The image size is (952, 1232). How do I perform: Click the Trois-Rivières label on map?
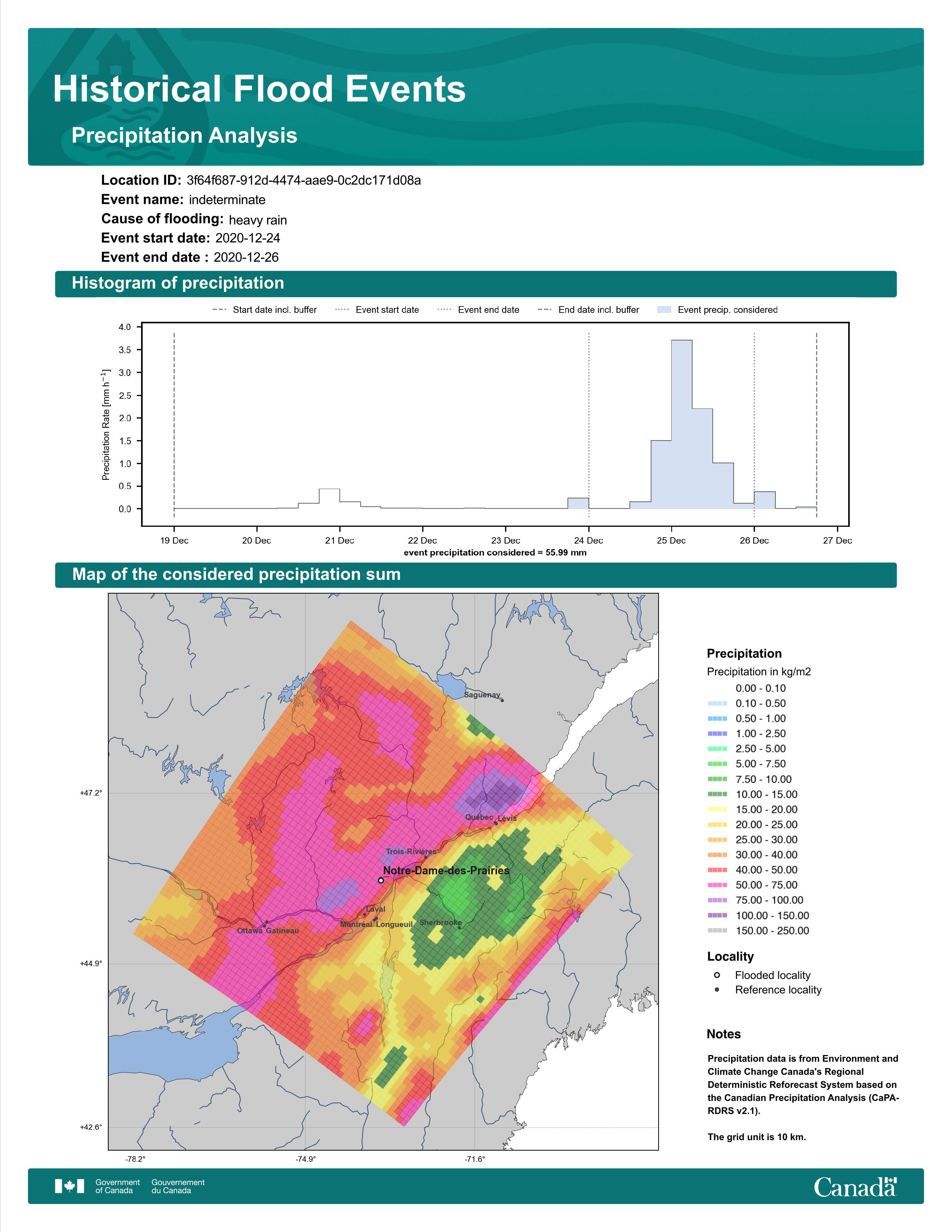coord(411,851)
